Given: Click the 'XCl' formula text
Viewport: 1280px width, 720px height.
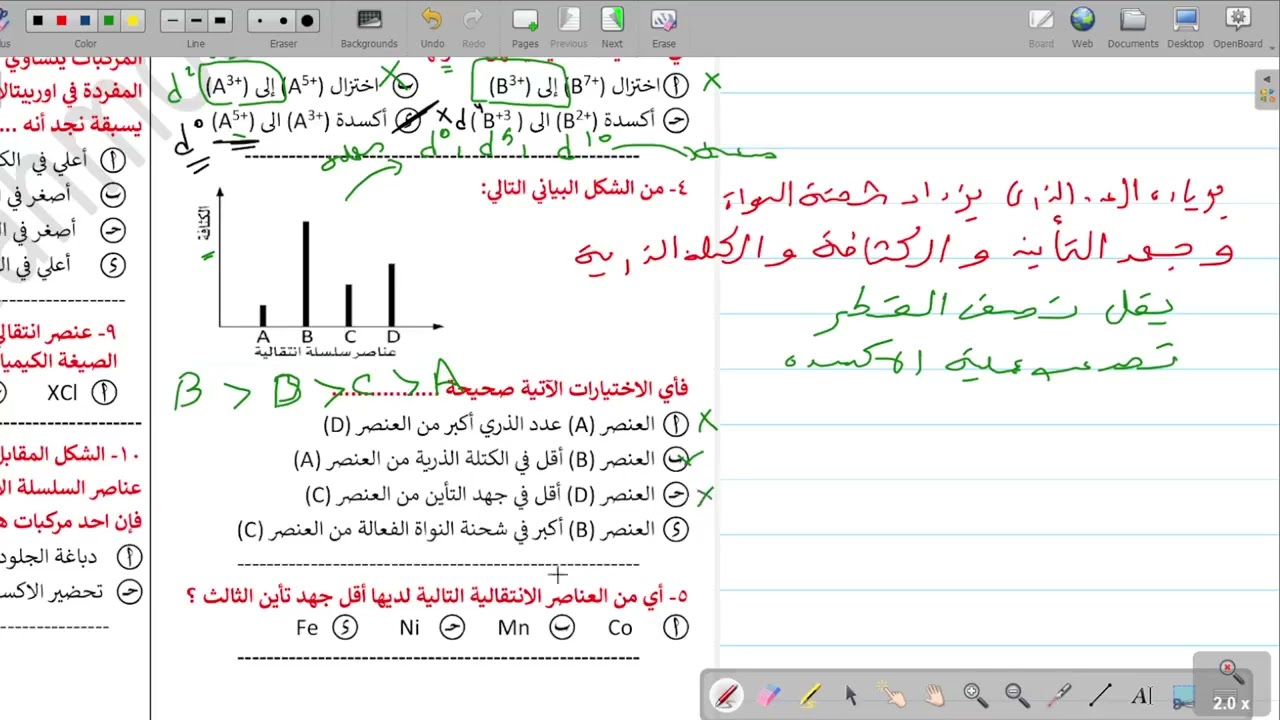Looking at the screenshot, I should [62, 393].
